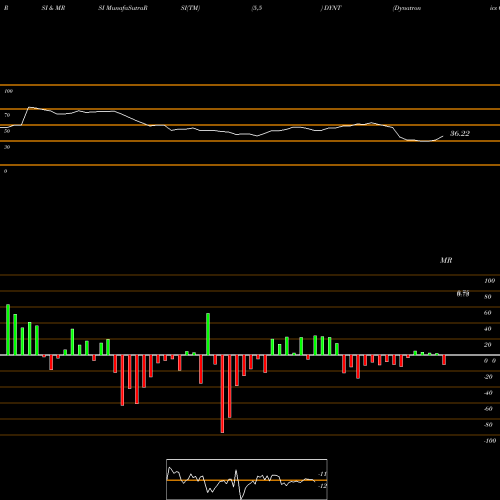Click the MR axis label -60

click(488, 409)
